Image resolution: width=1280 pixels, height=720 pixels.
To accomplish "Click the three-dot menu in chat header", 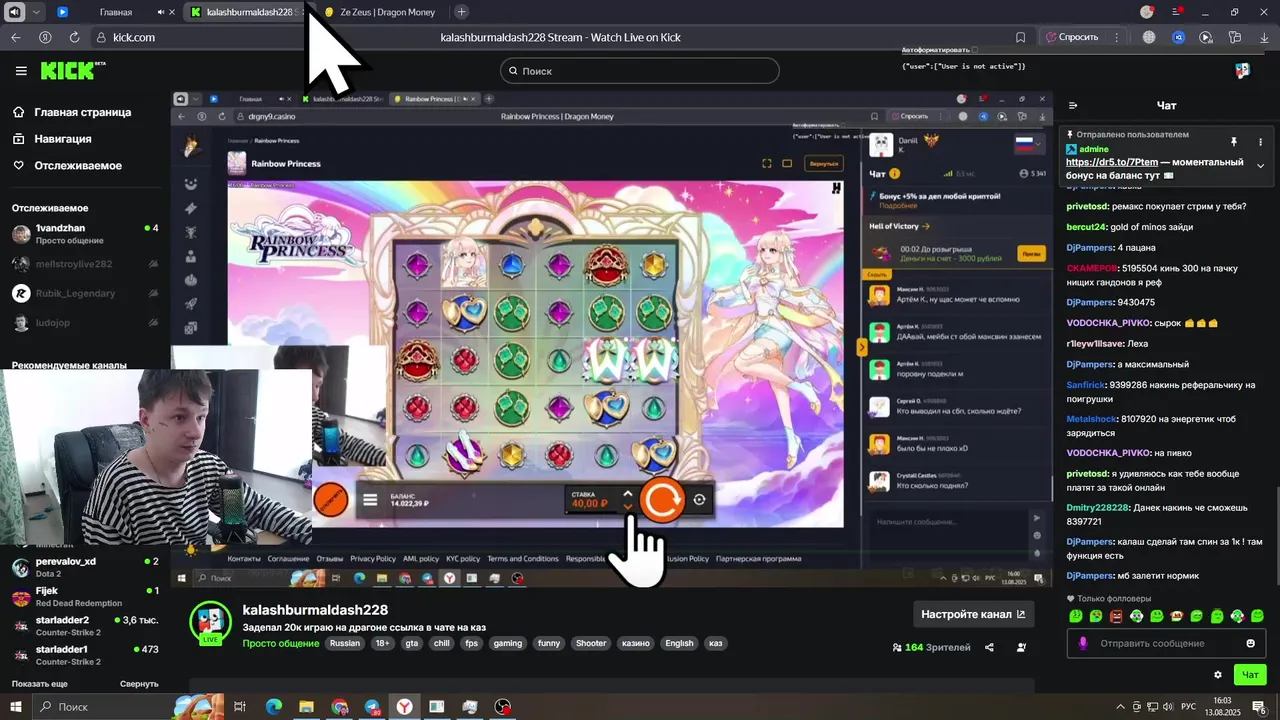I will (1260, 142).
